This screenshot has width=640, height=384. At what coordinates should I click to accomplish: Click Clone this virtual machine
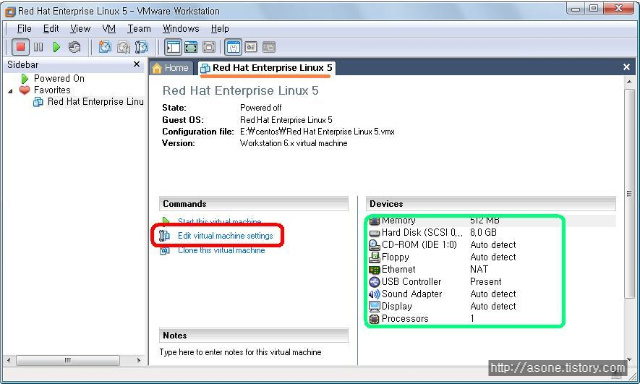[221, 250]
